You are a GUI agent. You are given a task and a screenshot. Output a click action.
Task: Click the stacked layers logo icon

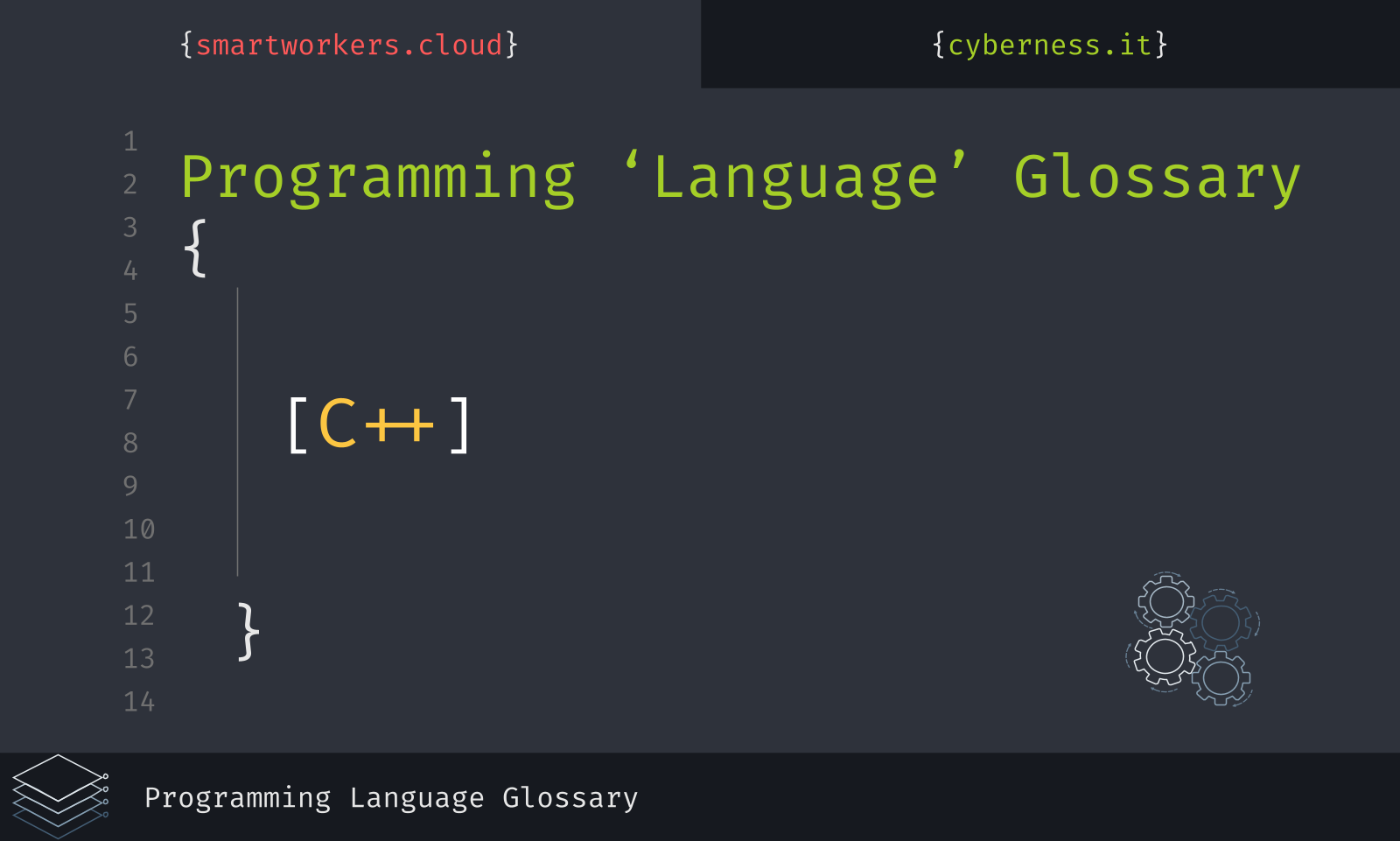tap(60, 795)
